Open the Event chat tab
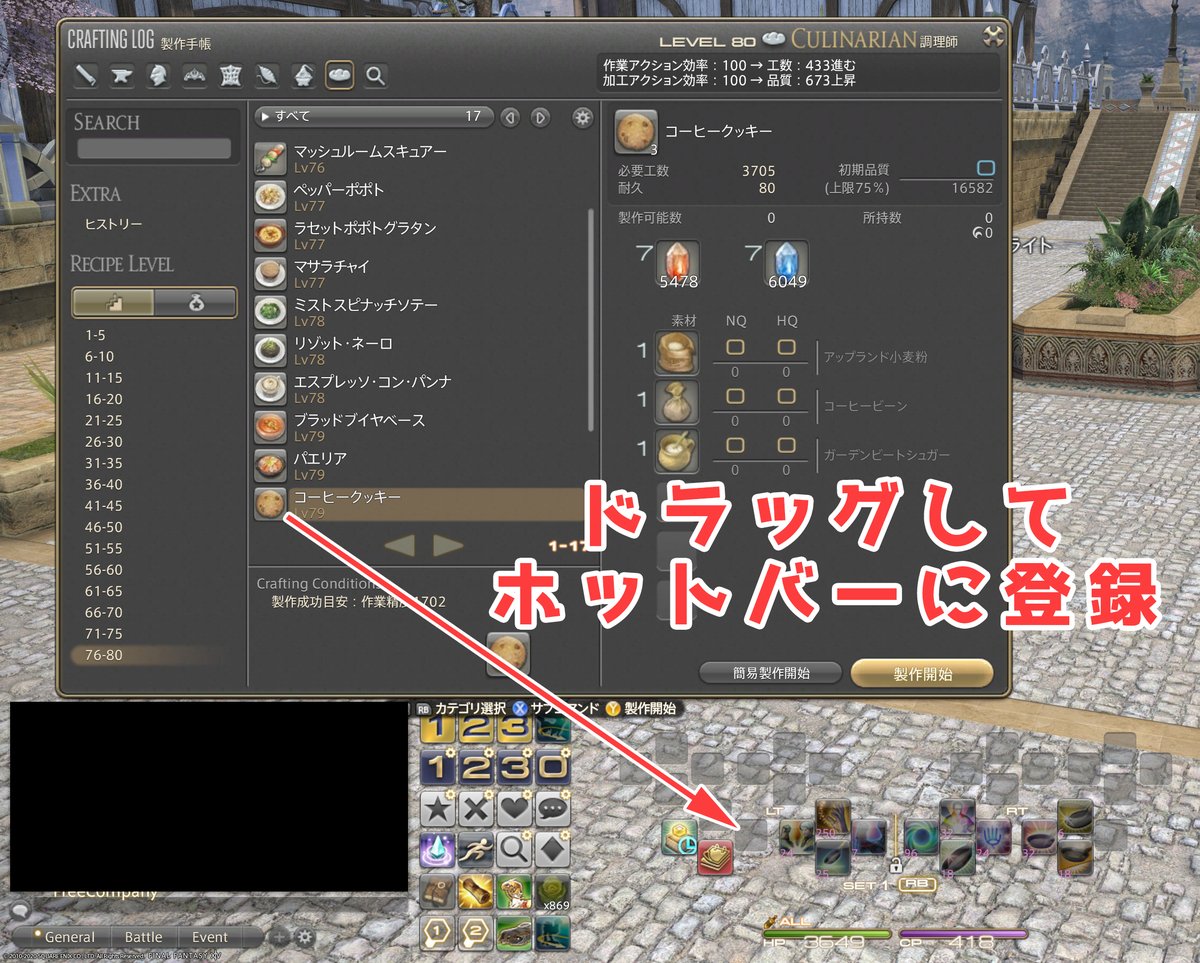 click(210, 938)
